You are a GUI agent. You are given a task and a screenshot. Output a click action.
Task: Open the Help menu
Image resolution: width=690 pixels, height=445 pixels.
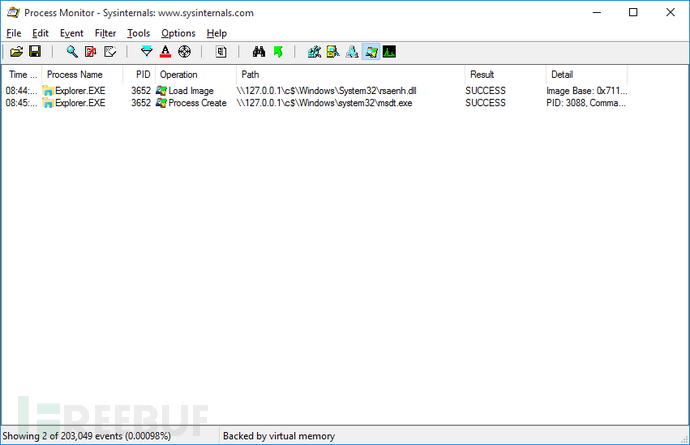(x=217, y=33)
